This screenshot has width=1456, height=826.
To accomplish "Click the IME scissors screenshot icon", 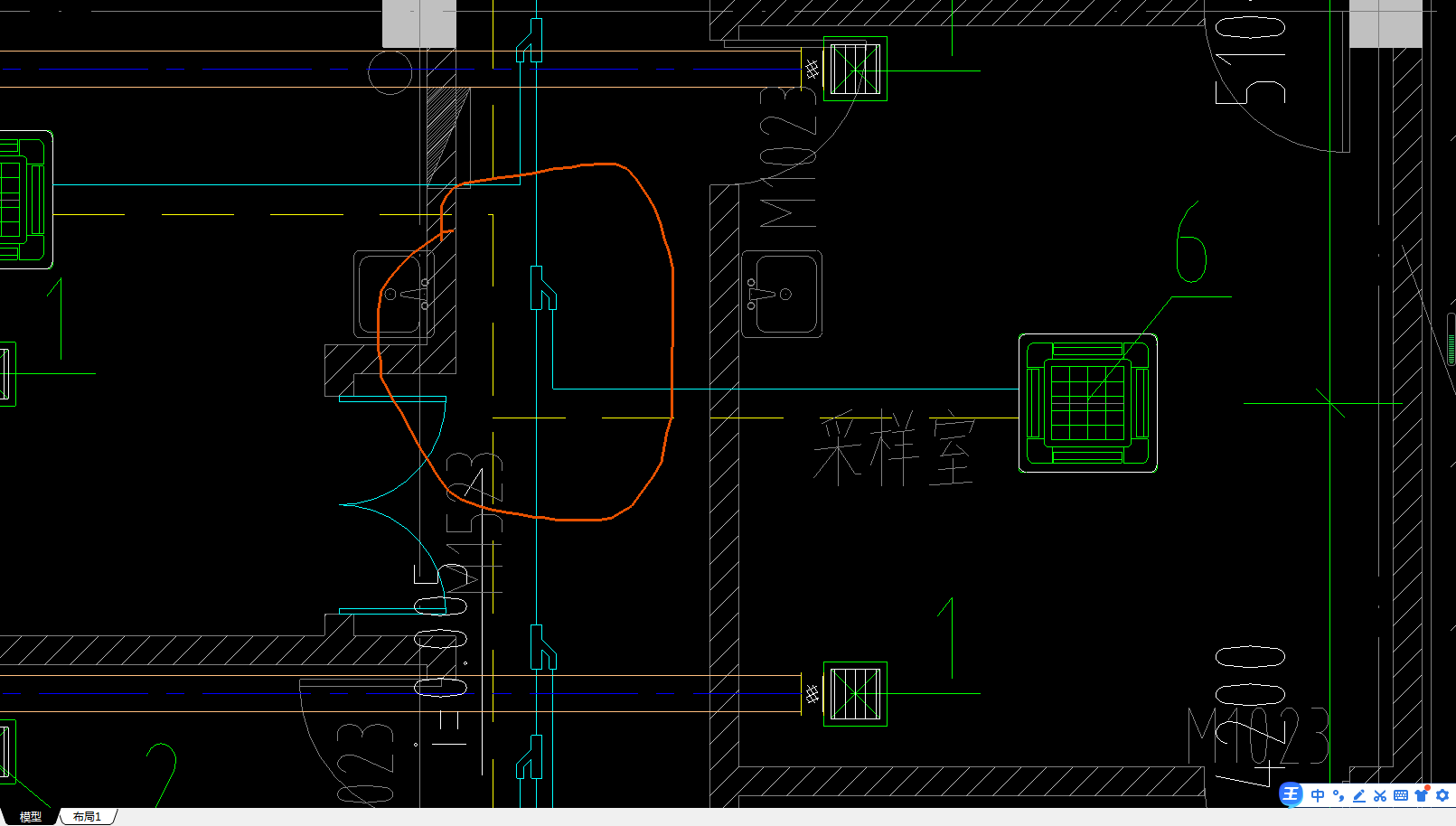I will point(1379,795).
